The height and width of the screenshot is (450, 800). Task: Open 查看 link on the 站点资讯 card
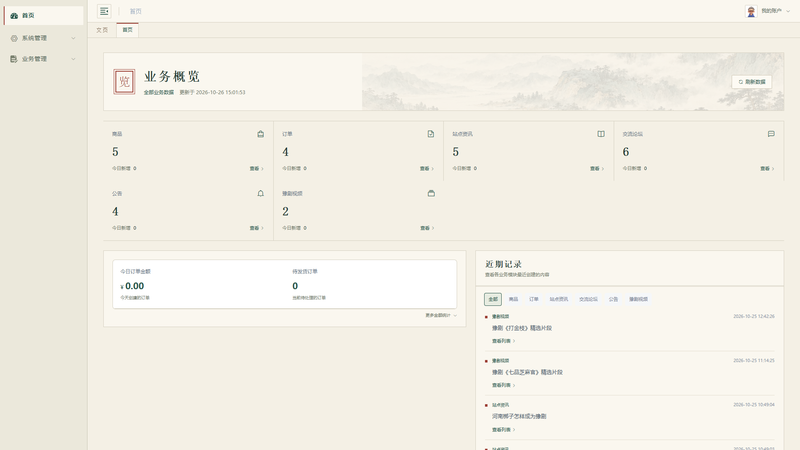pyautogui.click(x=597, y=169)
